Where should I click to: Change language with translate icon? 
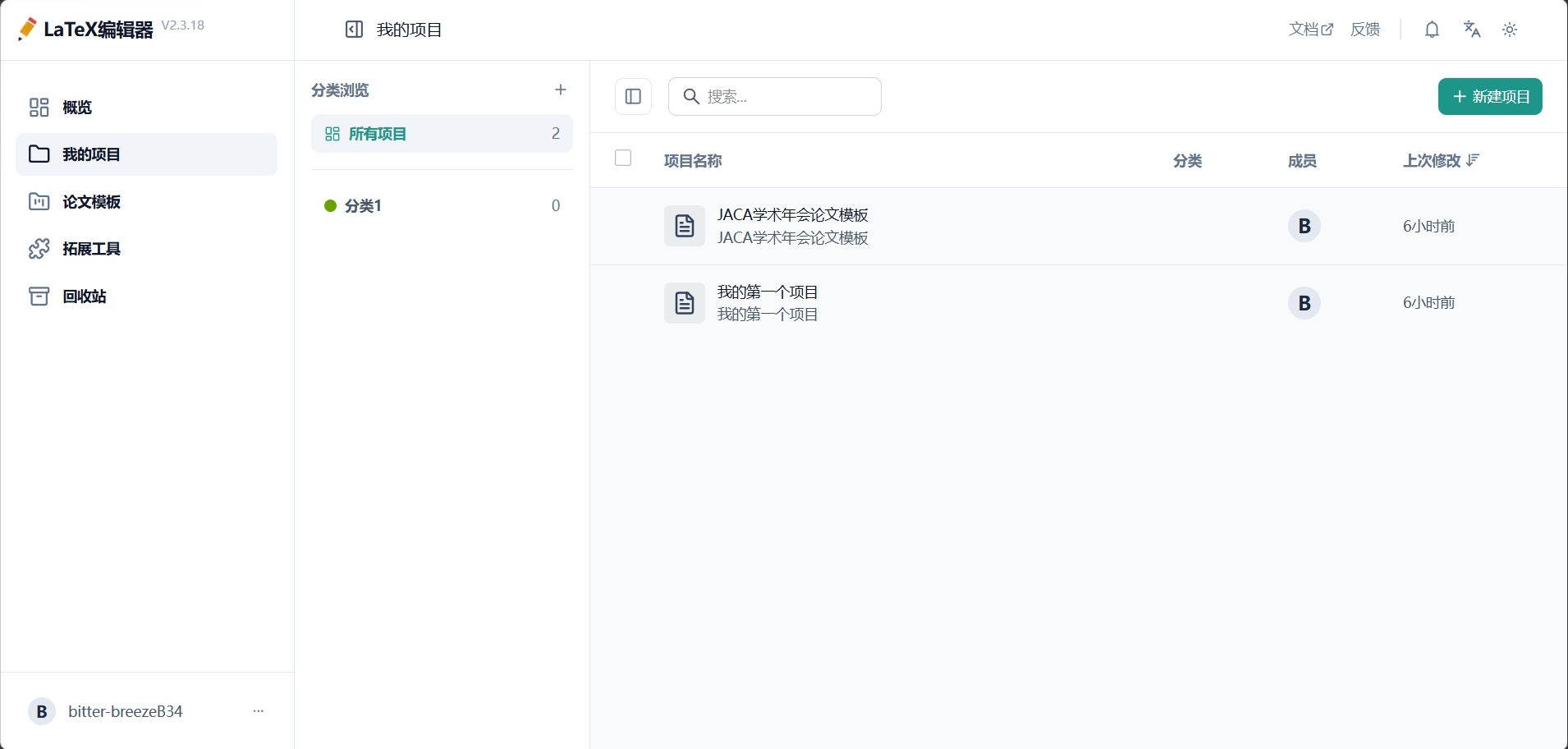pyautogui.click(x=1472, y=30)
